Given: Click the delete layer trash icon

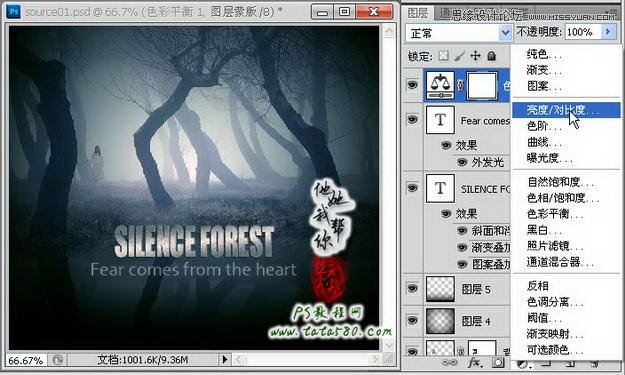Looking at the screenshot, I should (x=595, y=363).
